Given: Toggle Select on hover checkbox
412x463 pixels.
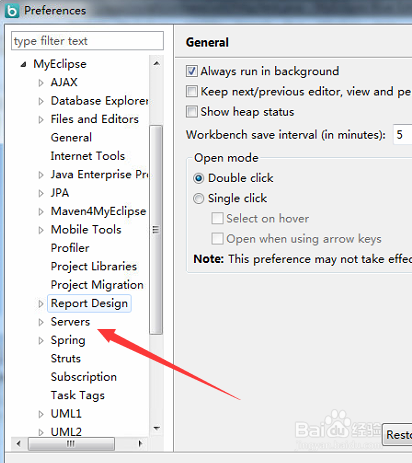Looking at the screenshot, I should click(x=217, y=219).
